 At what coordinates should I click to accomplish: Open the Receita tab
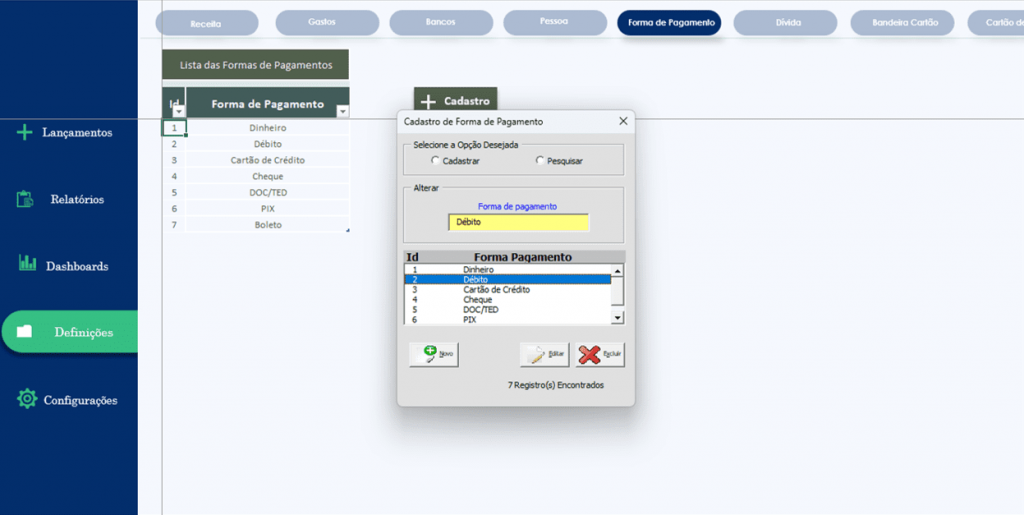(x=206, y=23)
